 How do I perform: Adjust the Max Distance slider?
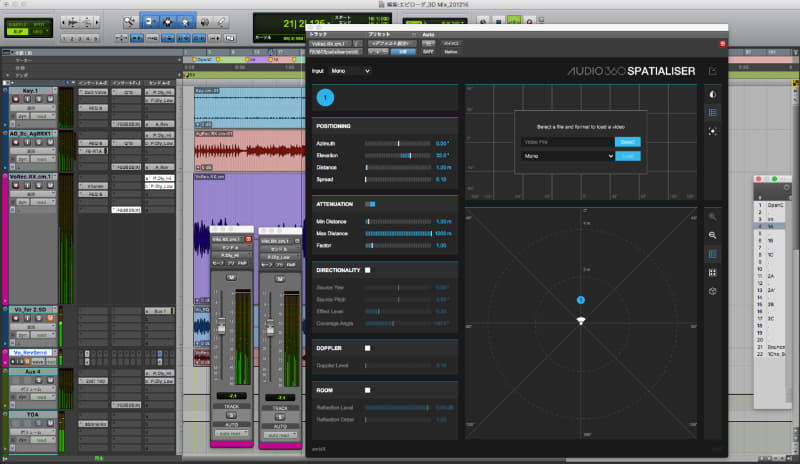(398, 233)
